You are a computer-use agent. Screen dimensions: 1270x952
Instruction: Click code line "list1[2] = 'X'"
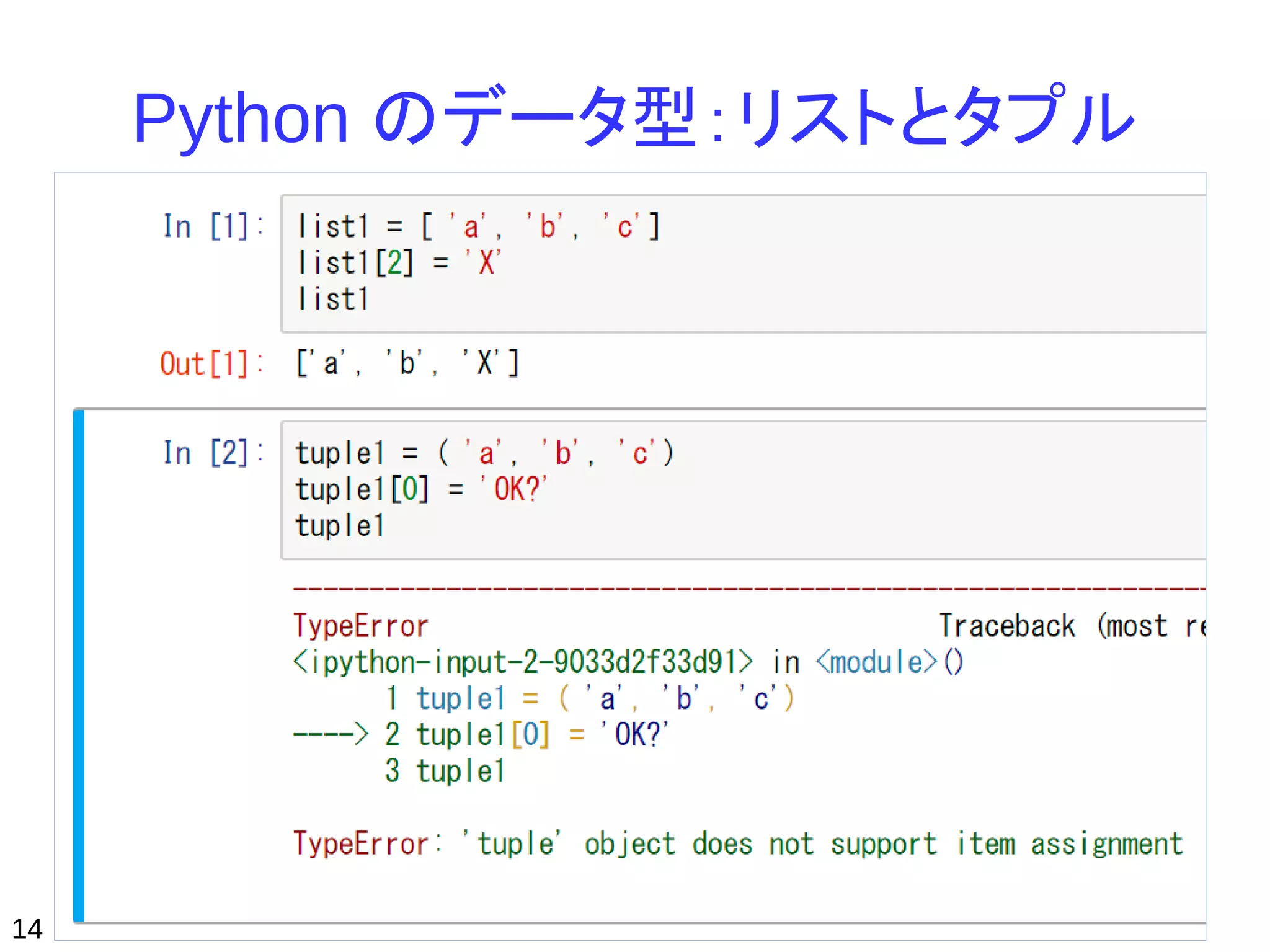pos(399,262)
